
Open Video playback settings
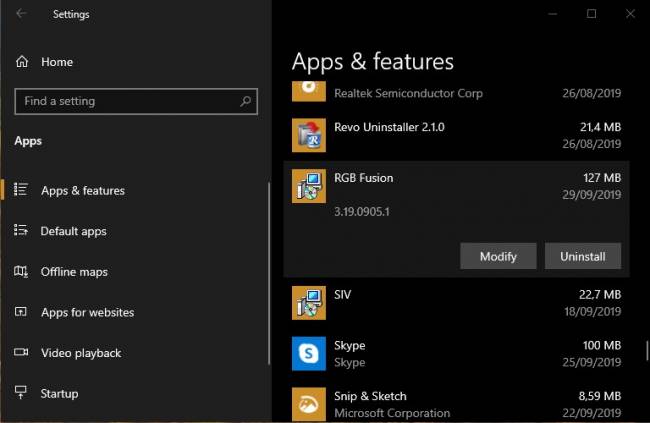(x=80, y=353)
